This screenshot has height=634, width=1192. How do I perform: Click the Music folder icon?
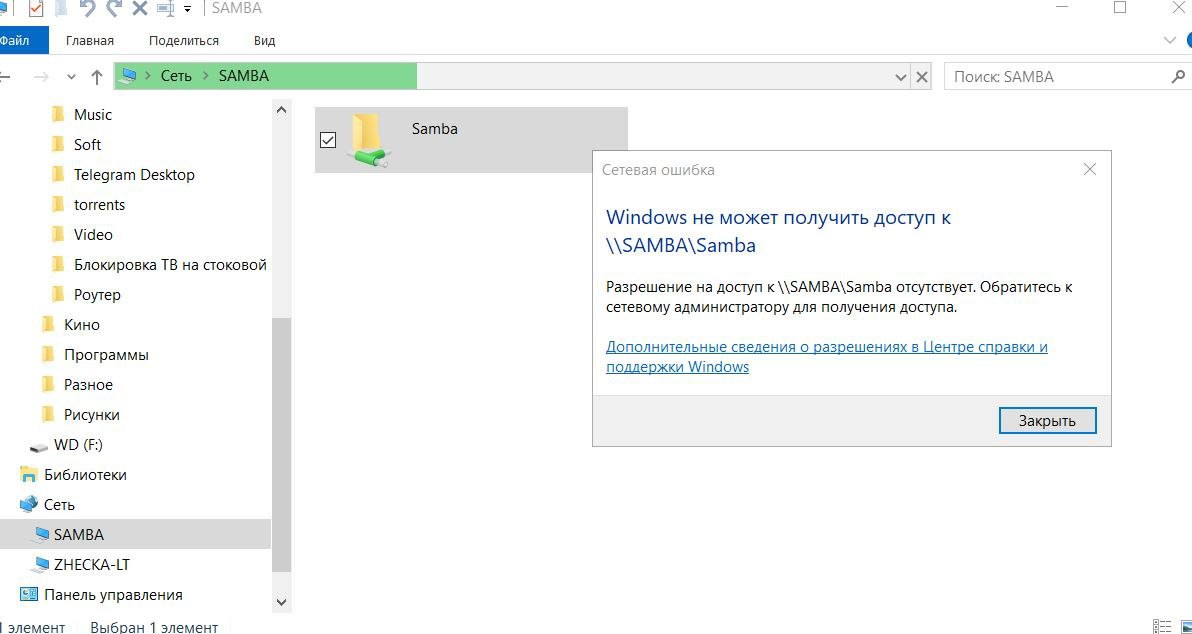pos(58,115)
